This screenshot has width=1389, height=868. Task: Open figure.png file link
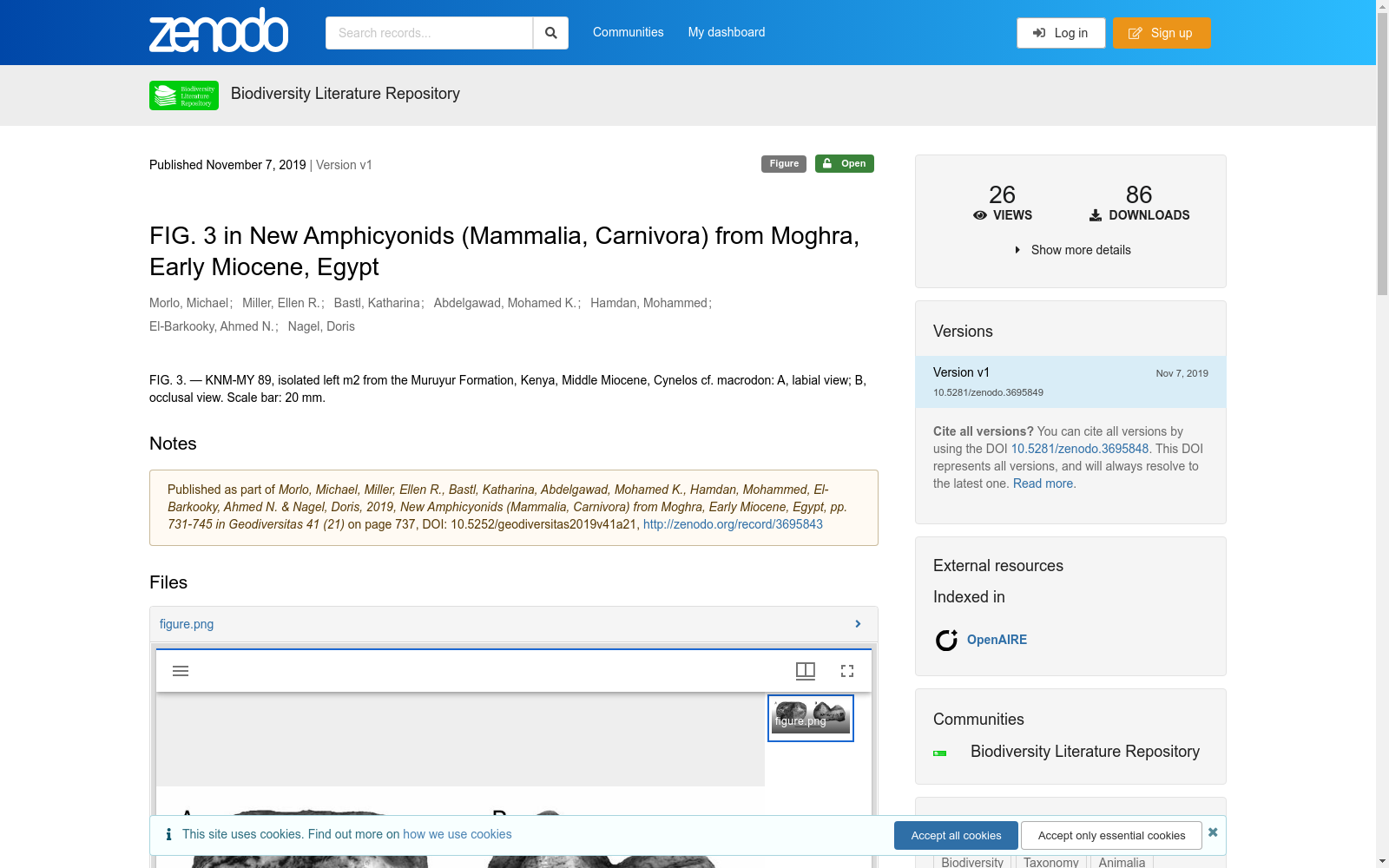[x=187, y=624]
